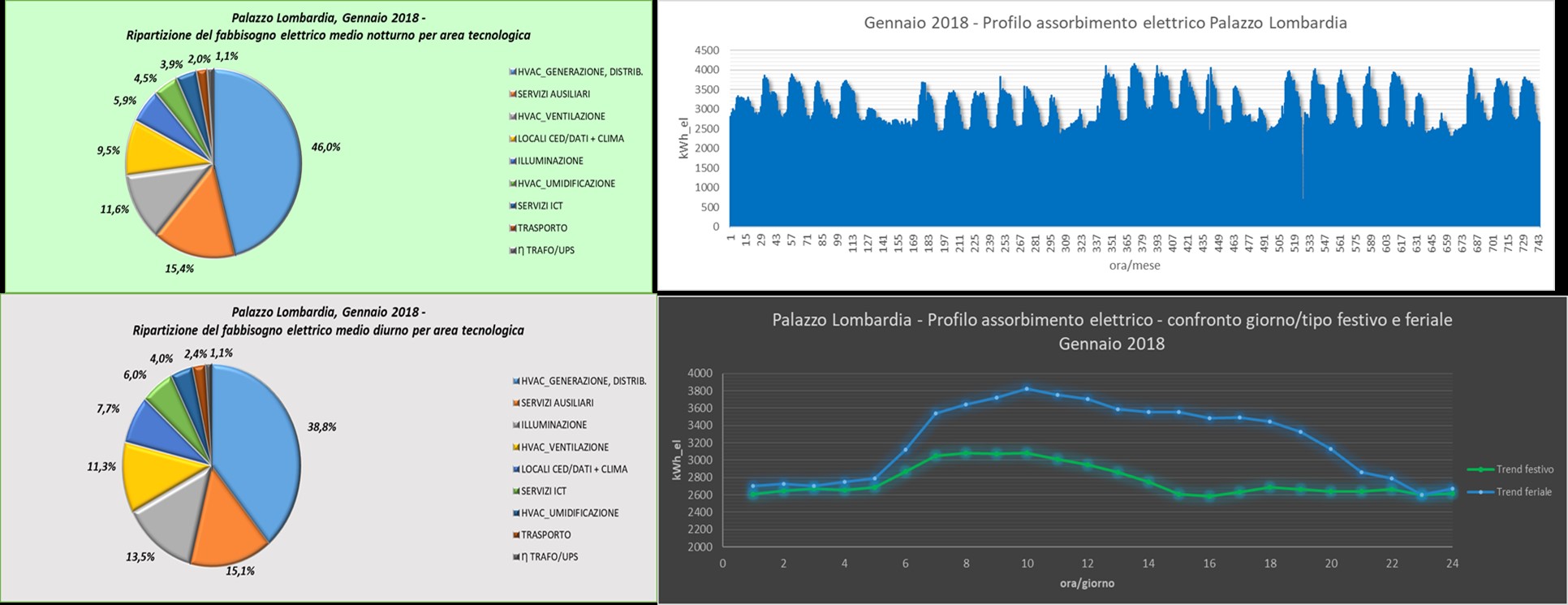Screen dimensions: 1568x605
Task: Click the 15,1% data label
Action: 239,571
